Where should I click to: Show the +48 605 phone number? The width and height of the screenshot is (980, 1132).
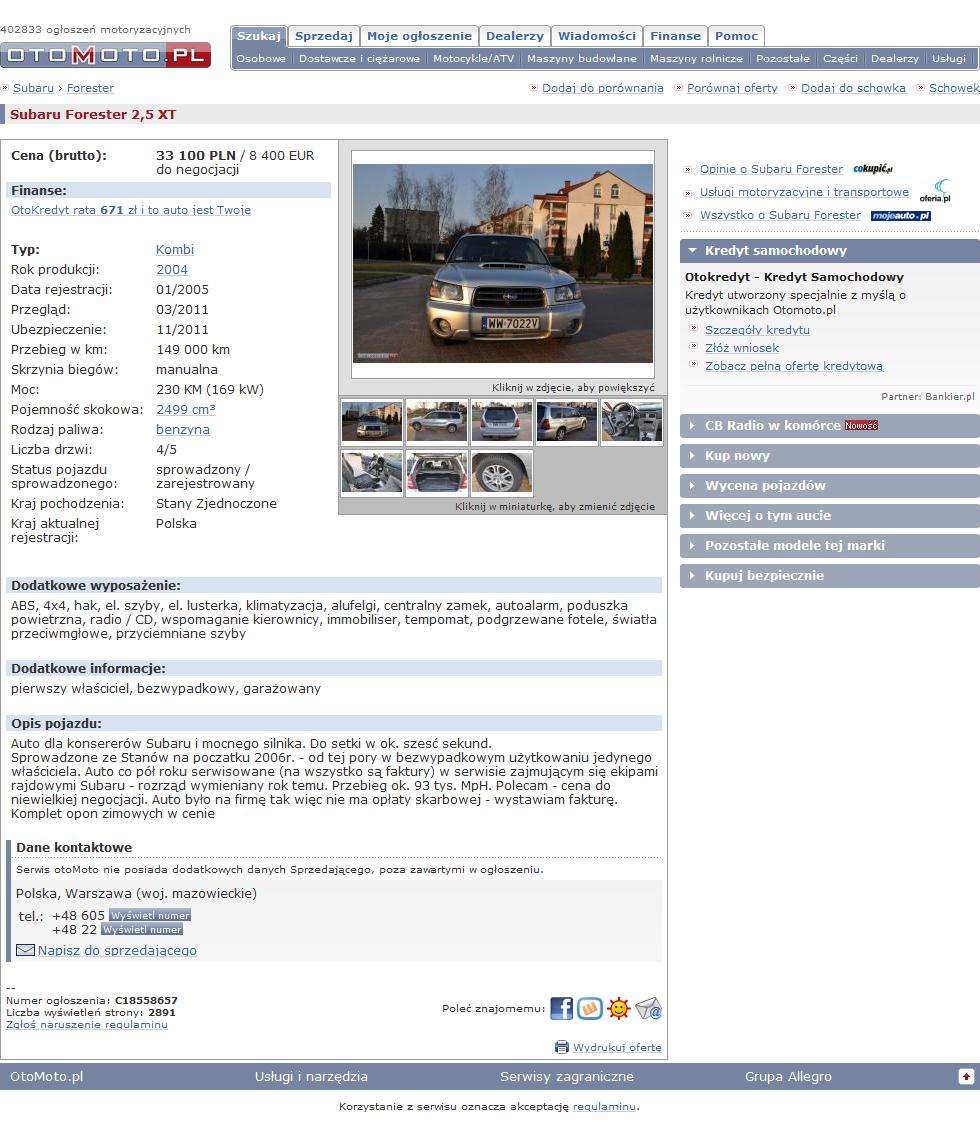[149, 915]
